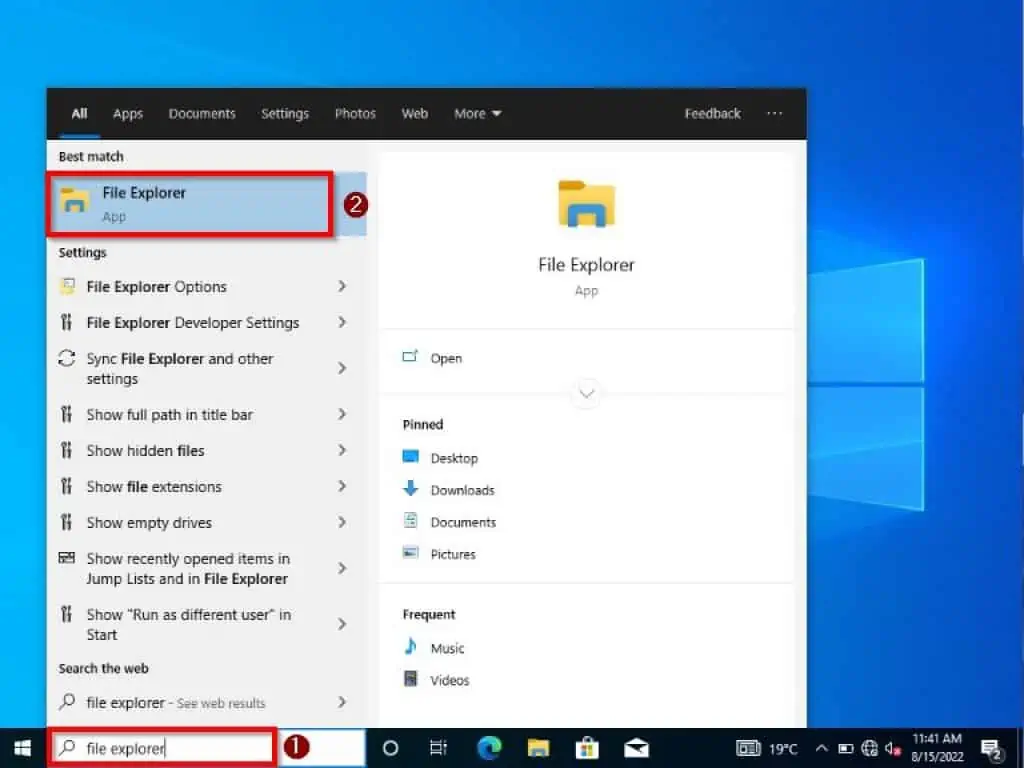Viewport: 1024px width, 768px height.
Task: Open the Windows Start menu
Action: pyautogui.click(x=22, y=748)
